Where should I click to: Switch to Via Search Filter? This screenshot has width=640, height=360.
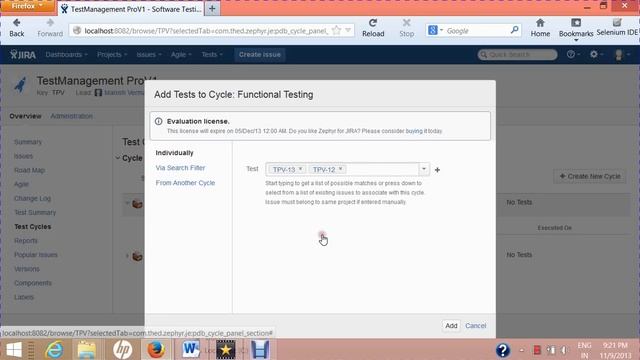(180, 168)
